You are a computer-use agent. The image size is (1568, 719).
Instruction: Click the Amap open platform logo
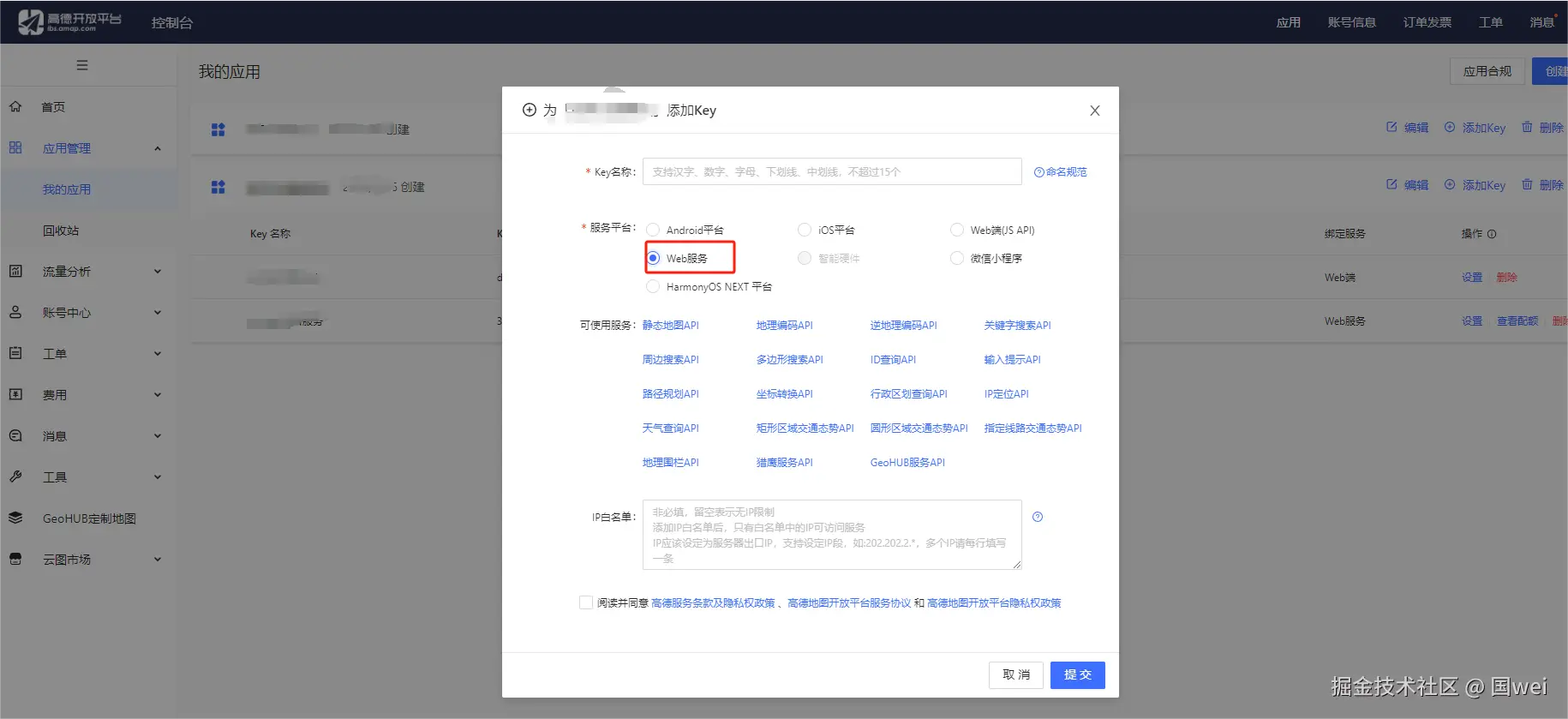pyautogui.click(x=69, y=21)
